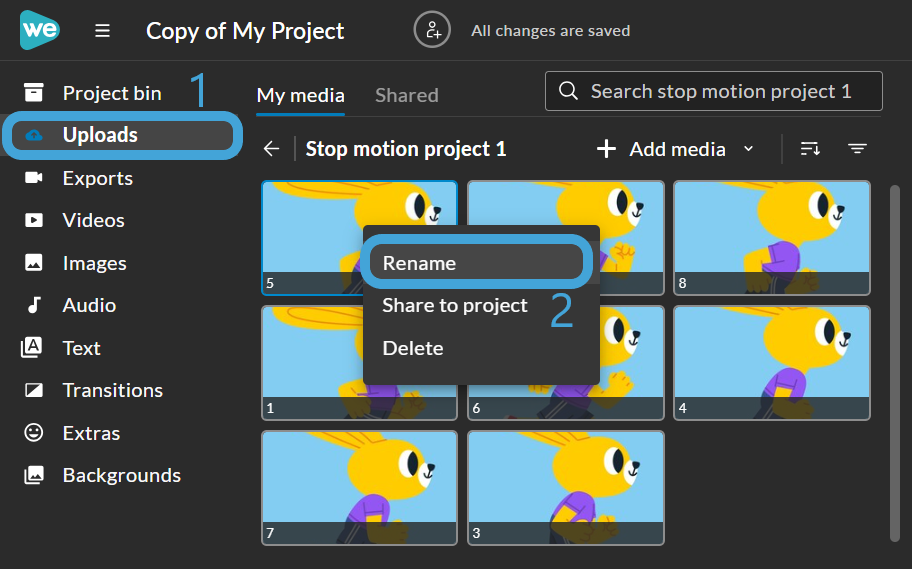Open the sort order icon
Screen dimensions: 912x569
810,149
